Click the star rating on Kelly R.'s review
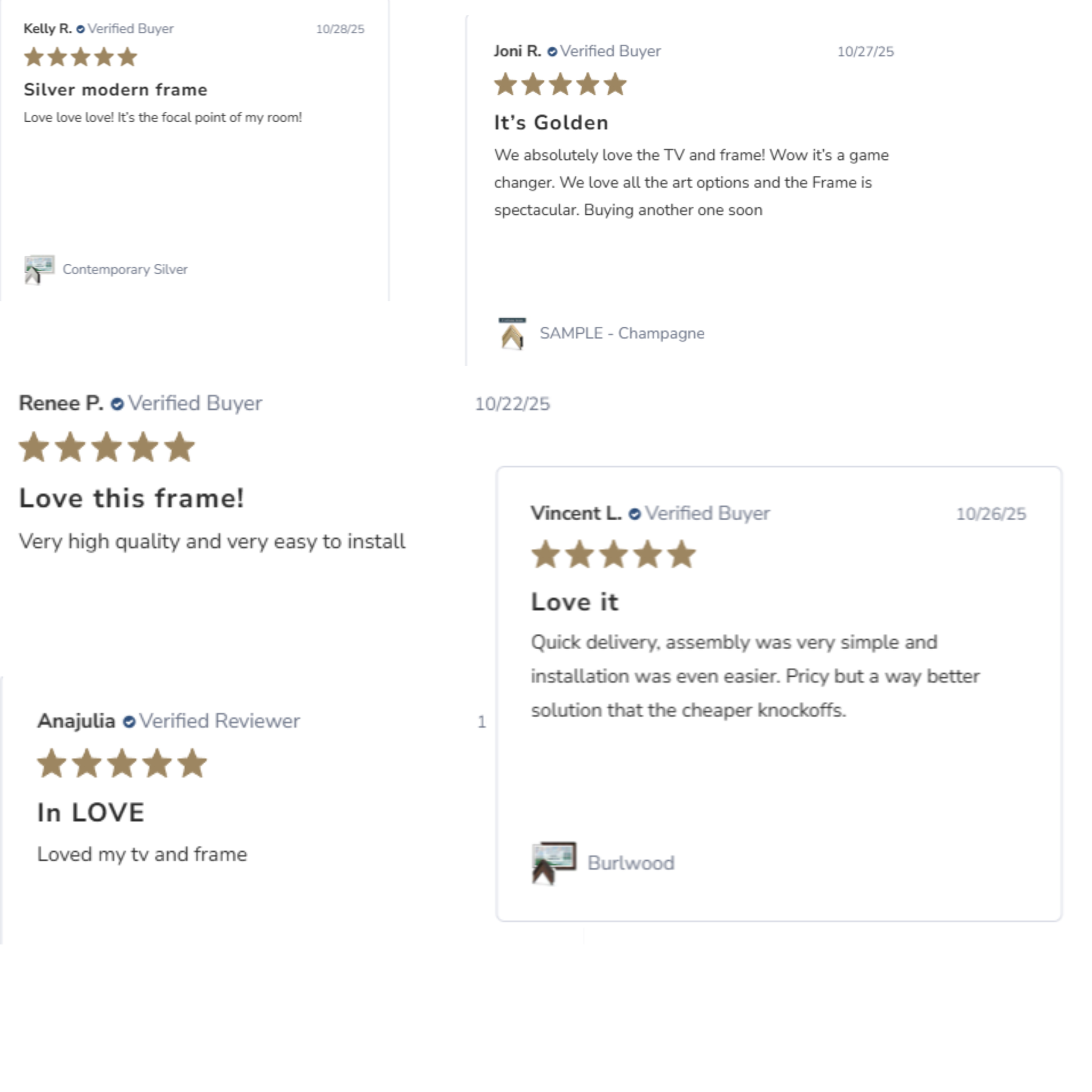 pyautogui.click(x=80, y=57)
